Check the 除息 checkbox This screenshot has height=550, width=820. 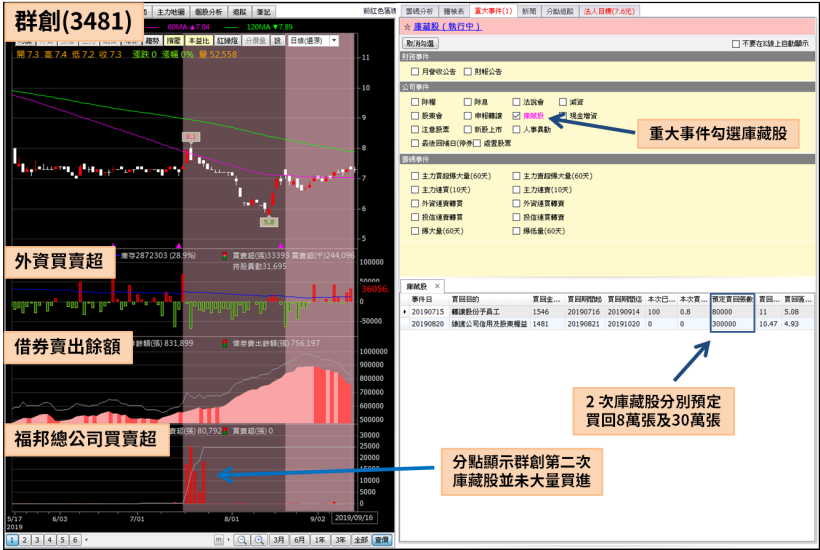[468, 102]
